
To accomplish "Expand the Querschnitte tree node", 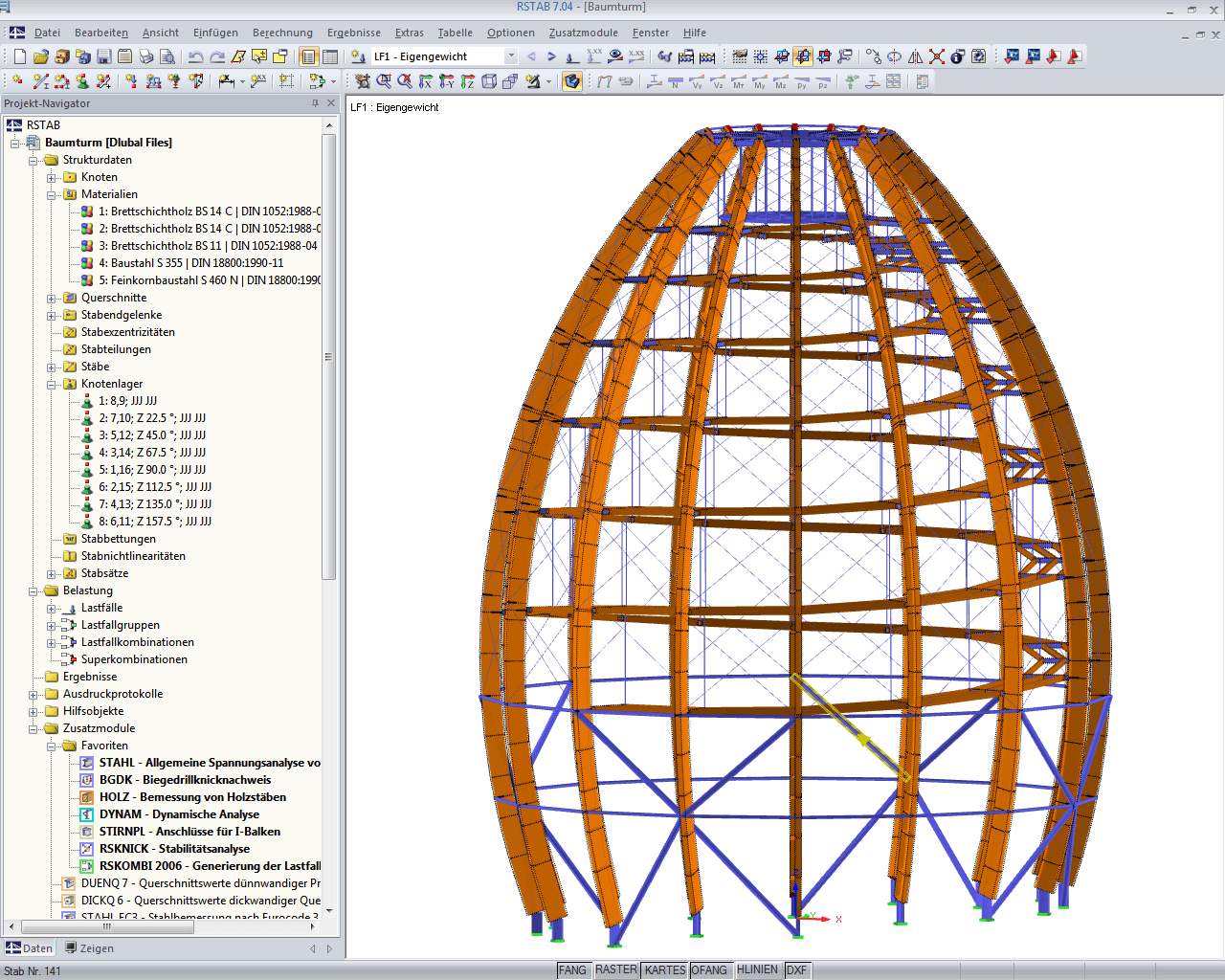I will tap(51, 298).
